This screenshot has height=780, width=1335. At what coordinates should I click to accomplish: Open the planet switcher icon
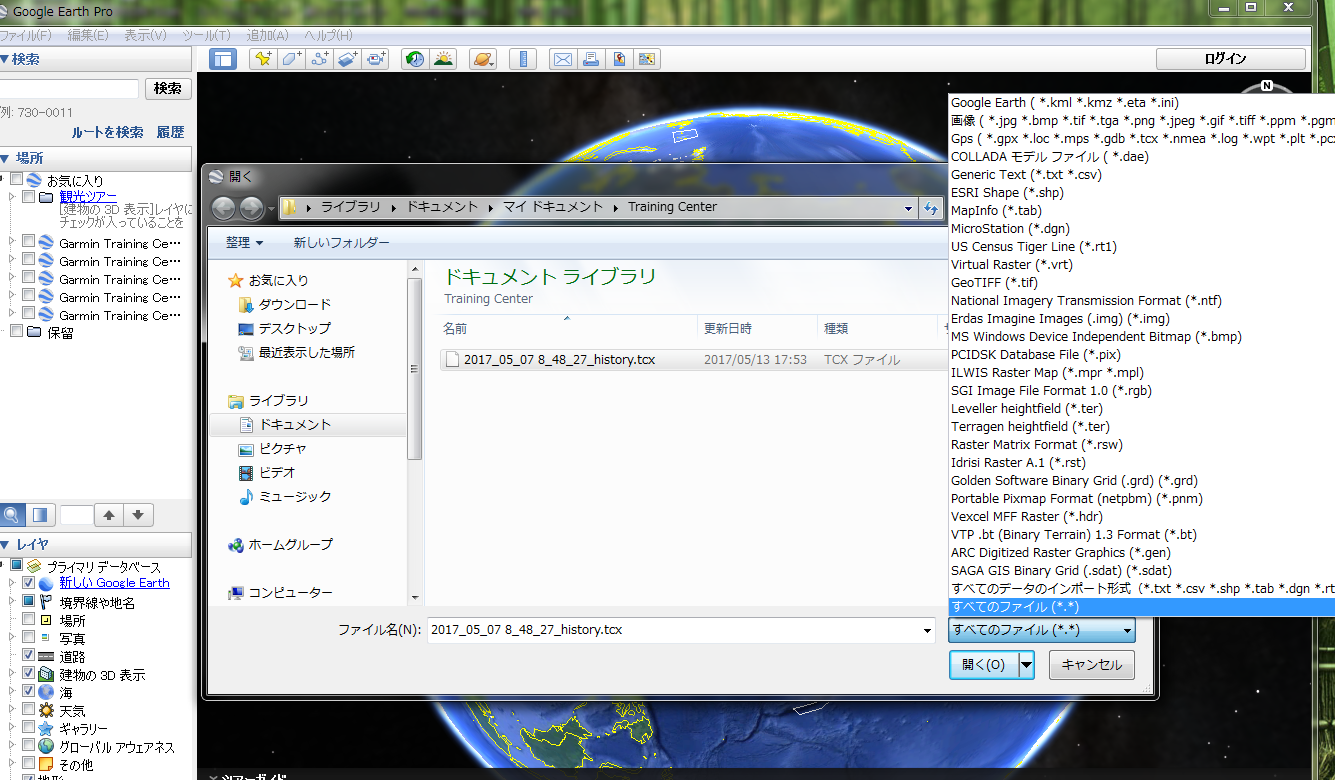483,59
